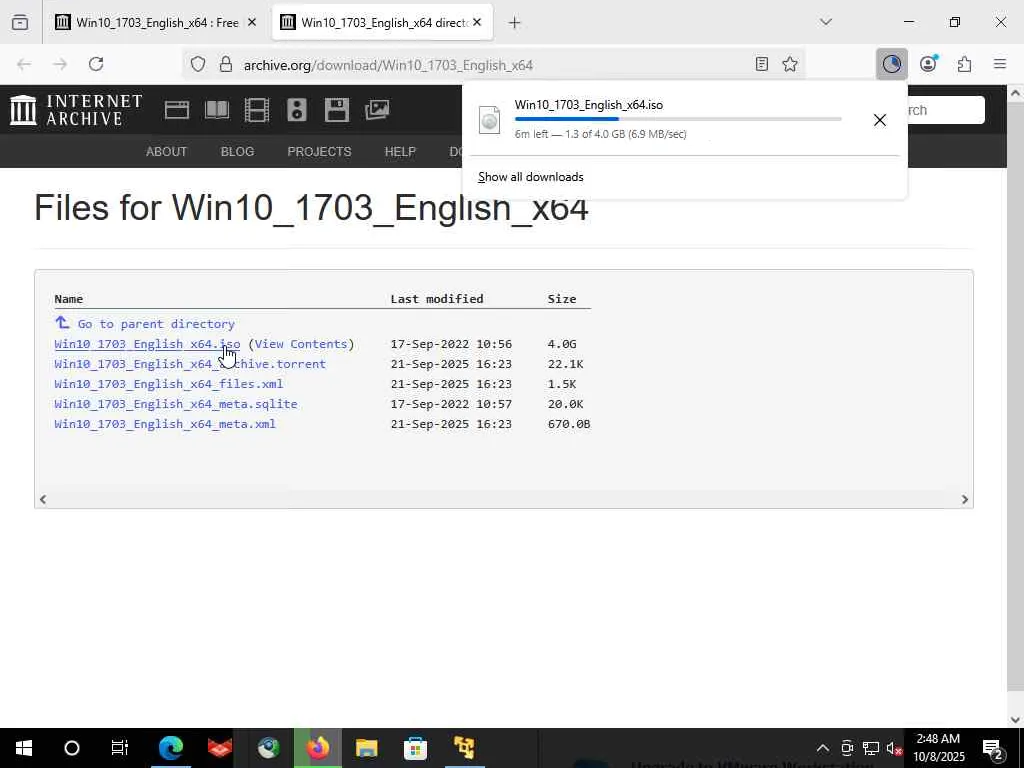Image resolution: width=1024 pixels, height=768 pixels.
Task: Click View Contents link
Action: point(301,344)
